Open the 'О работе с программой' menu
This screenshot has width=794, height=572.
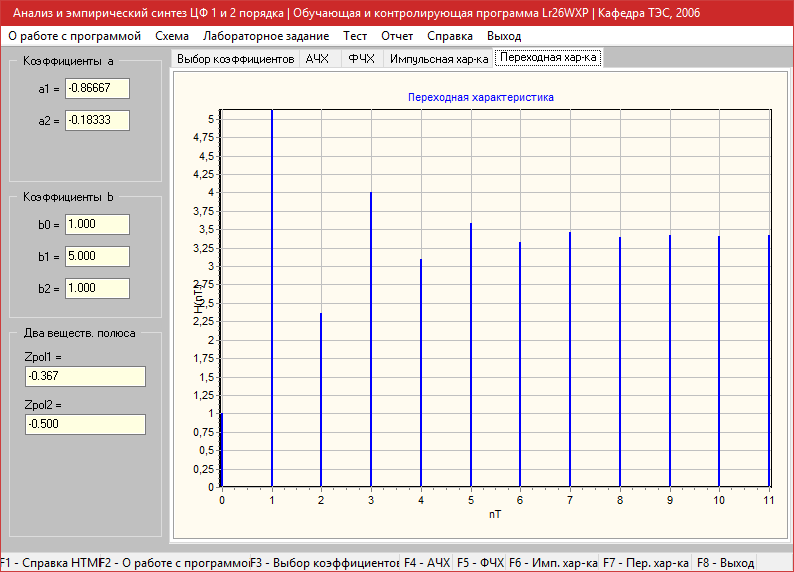74,36
